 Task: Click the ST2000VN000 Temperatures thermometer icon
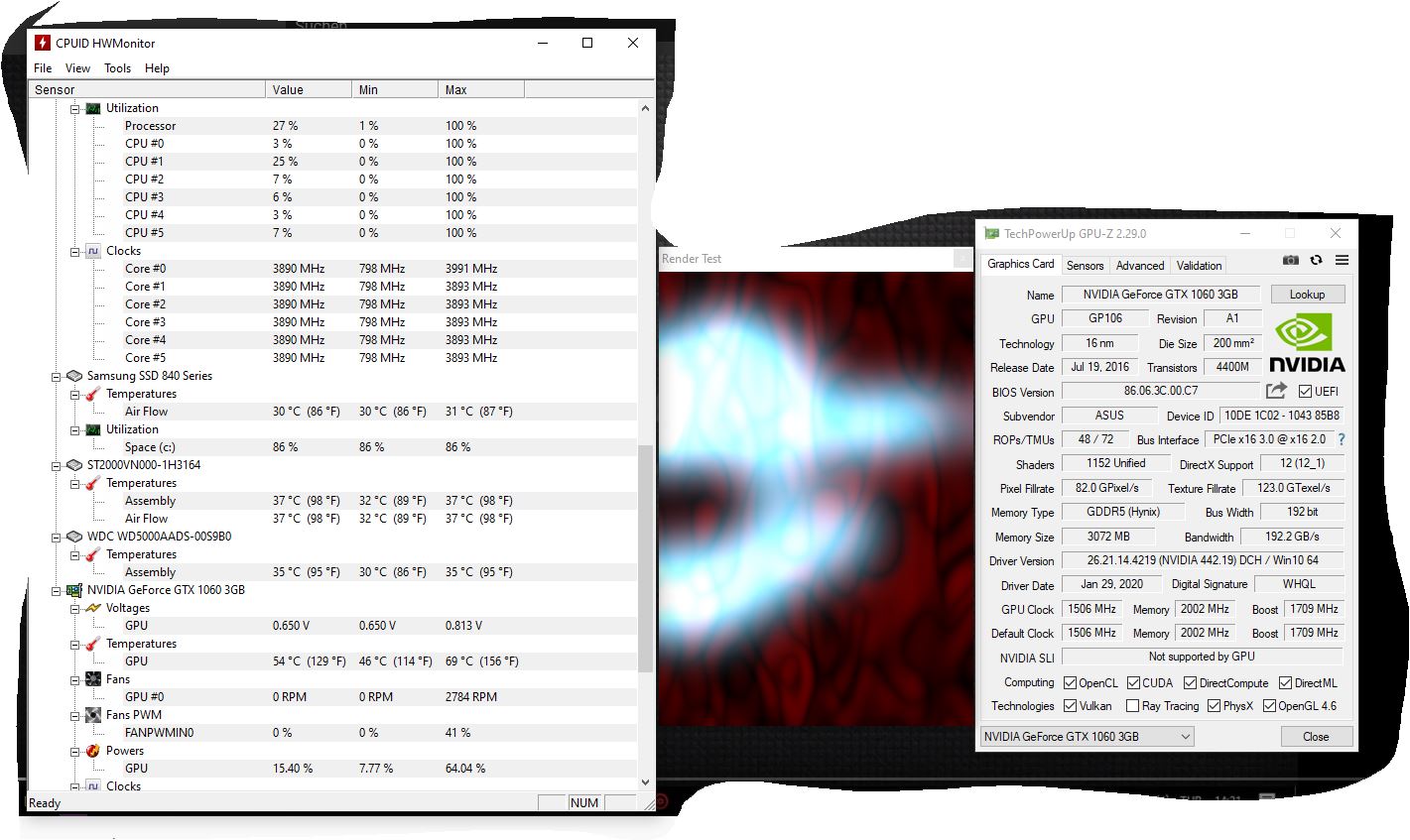(x=93, y=483)
